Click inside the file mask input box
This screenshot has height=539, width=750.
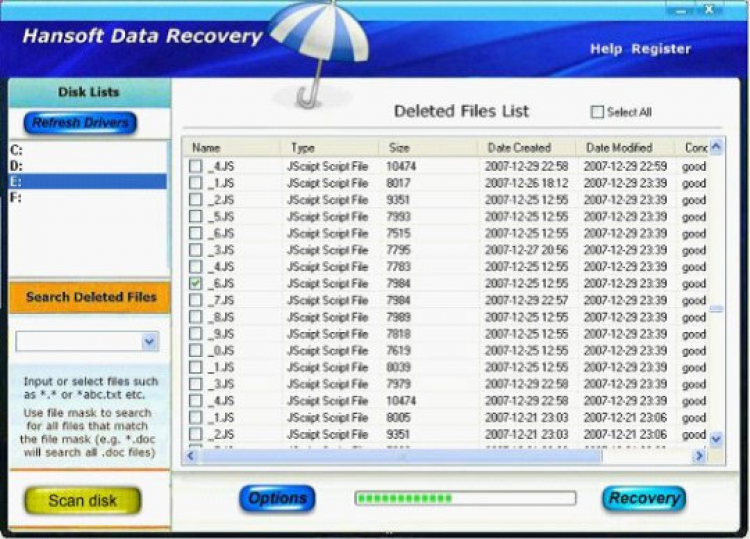[x=79, y=341]
